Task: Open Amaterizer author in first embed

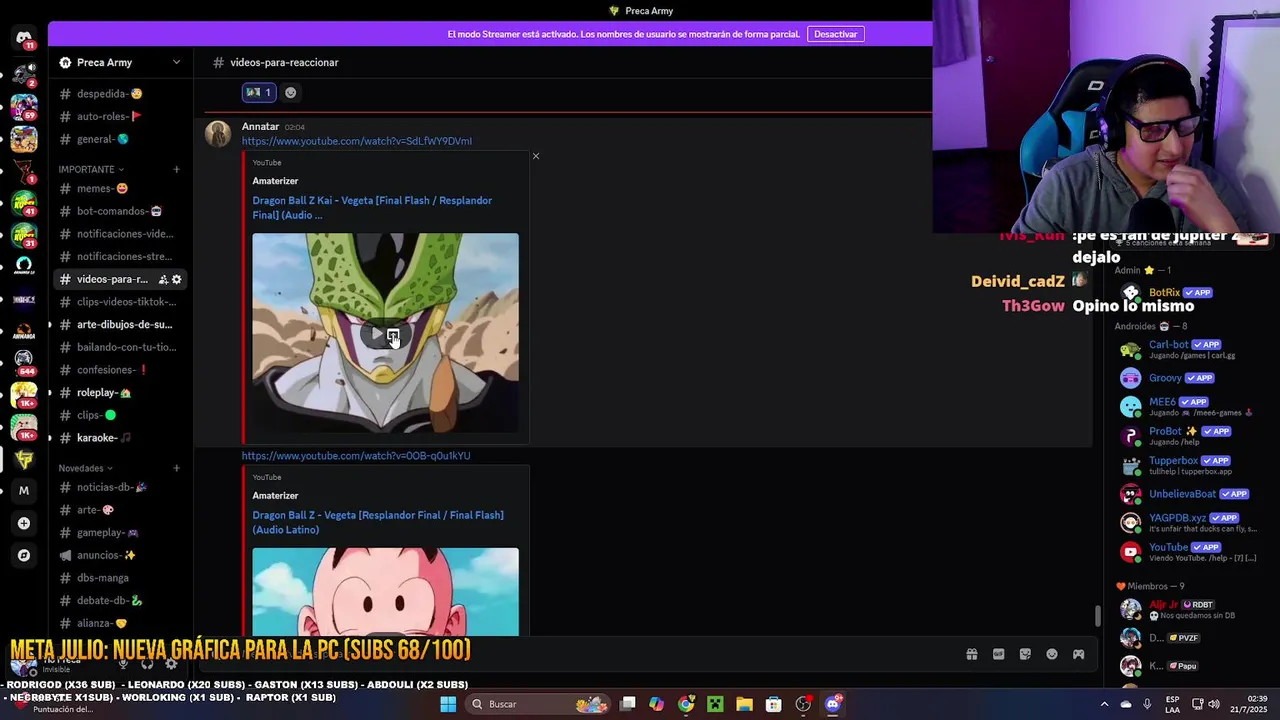Action: click(x=275, y=181)
